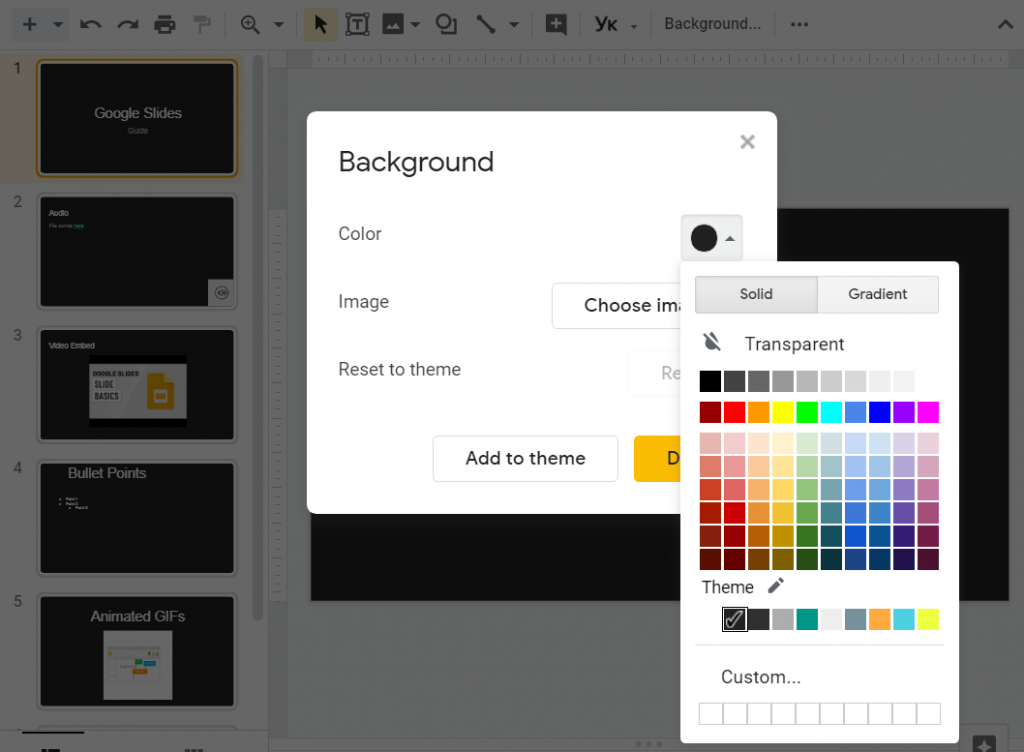This screenshot has height=752, width=1024.
Task: Select the Text box tool
Action: [x=357, y=23]
